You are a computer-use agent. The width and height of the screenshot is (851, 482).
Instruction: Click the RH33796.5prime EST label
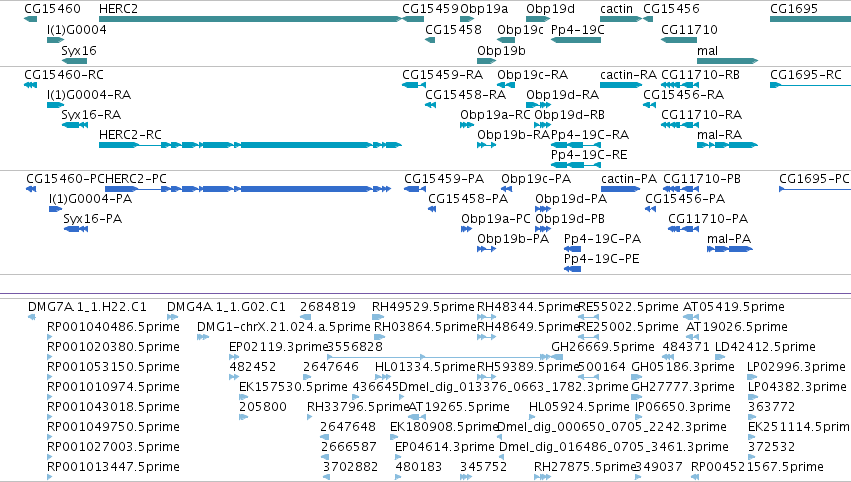pos(358,407)
